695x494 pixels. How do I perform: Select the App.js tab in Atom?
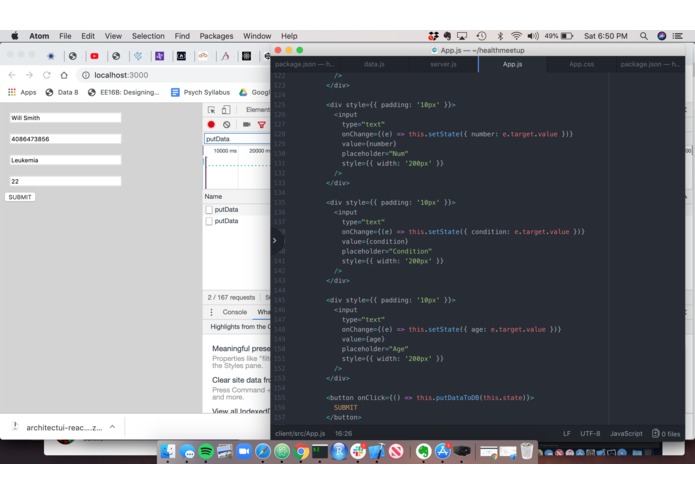[512, 64]
